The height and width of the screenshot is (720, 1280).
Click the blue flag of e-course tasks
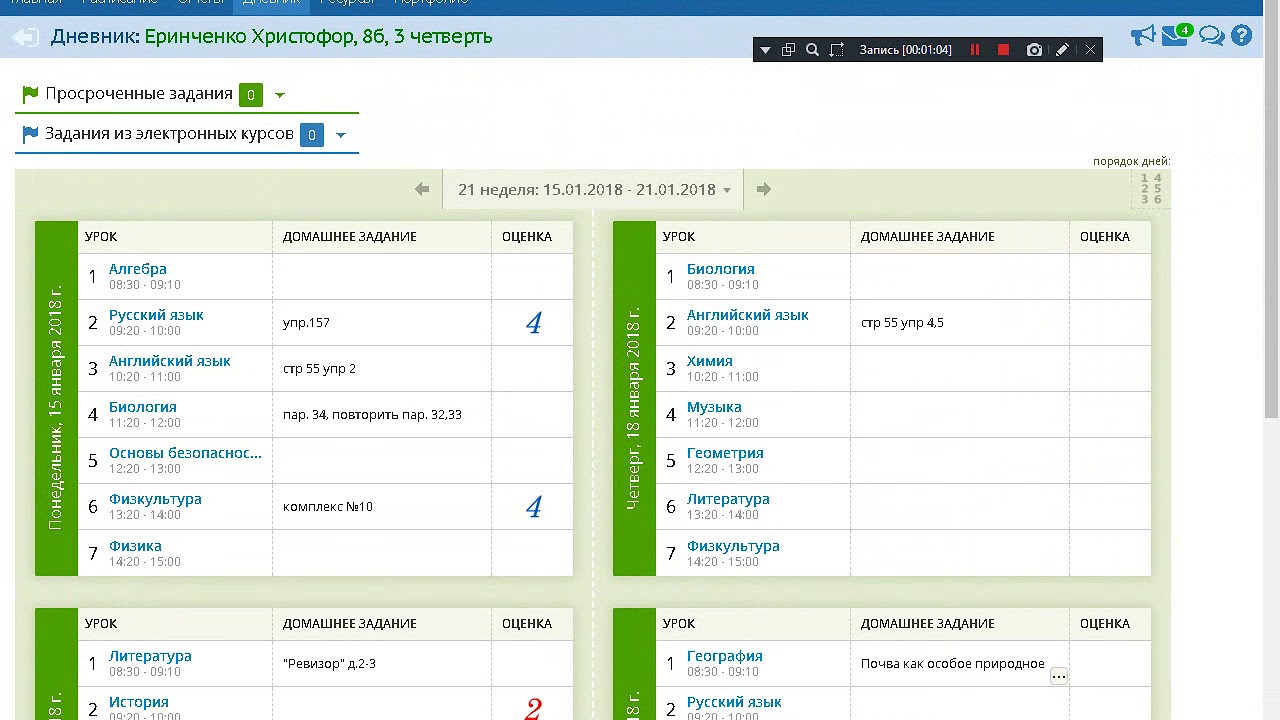point(30,134)
